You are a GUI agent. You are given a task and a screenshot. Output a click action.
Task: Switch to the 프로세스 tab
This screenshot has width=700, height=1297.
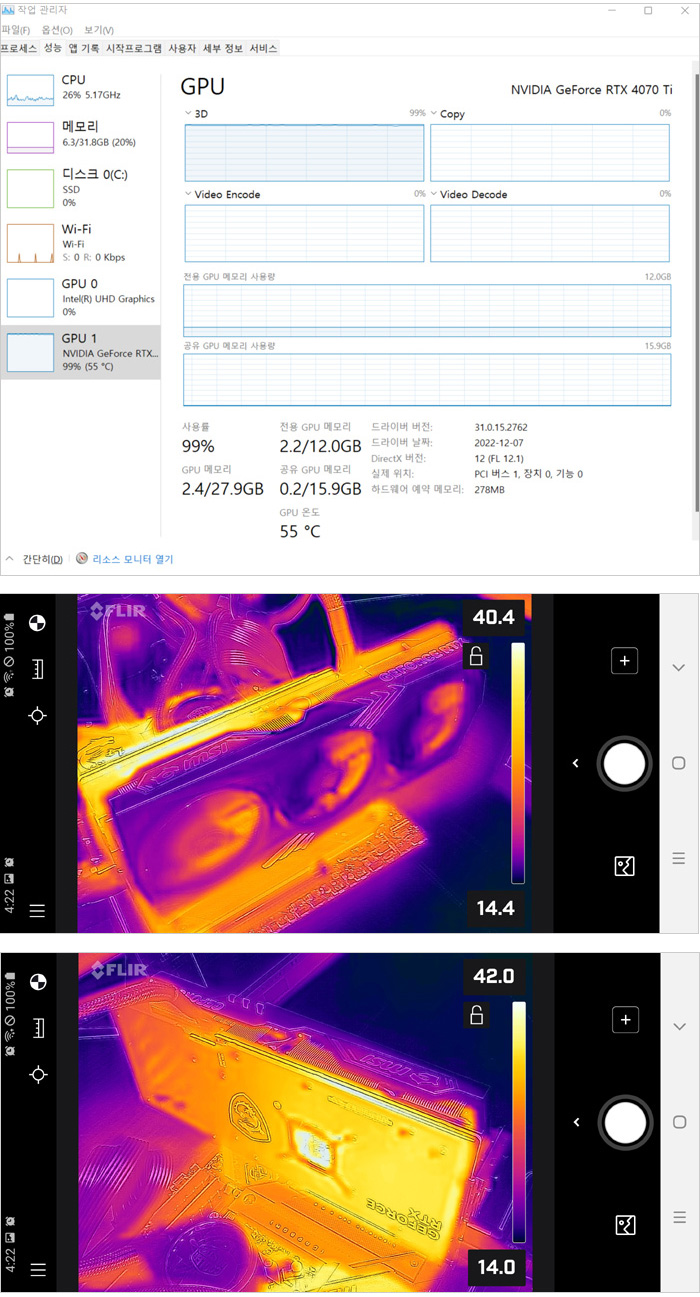coord(19,48)
